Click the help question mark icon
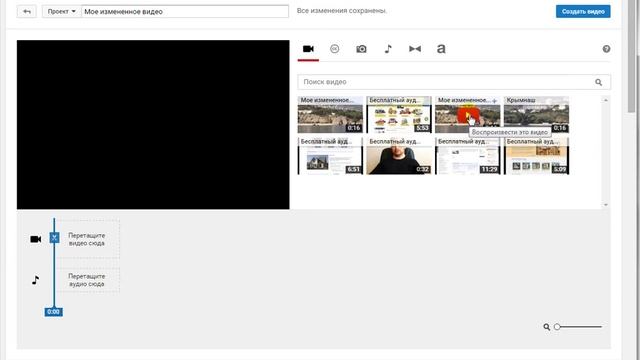This screenshot has height=360, width=640. tap(606, 49)
